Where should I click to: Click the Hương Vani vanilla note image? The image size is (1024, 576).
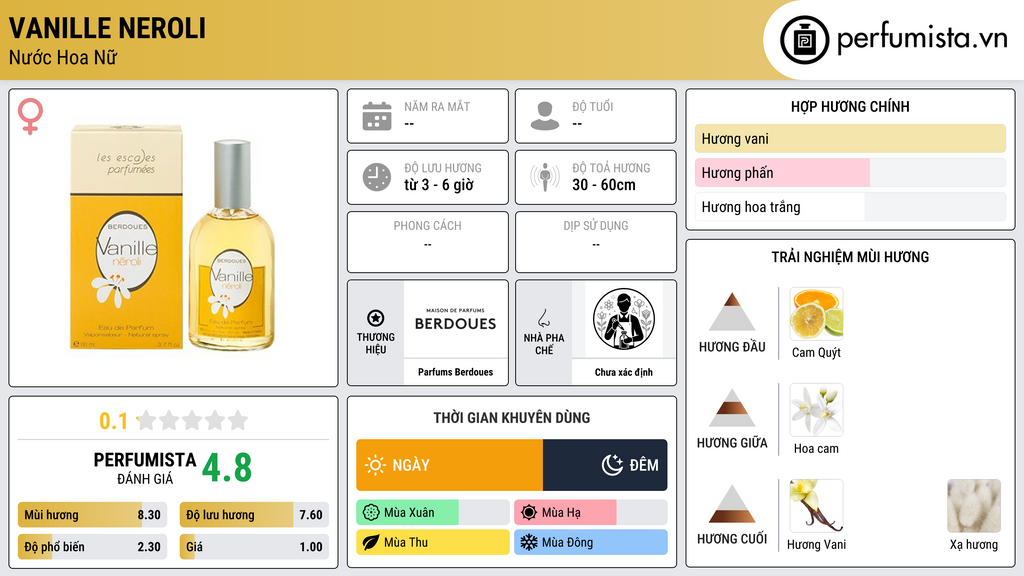816,505
